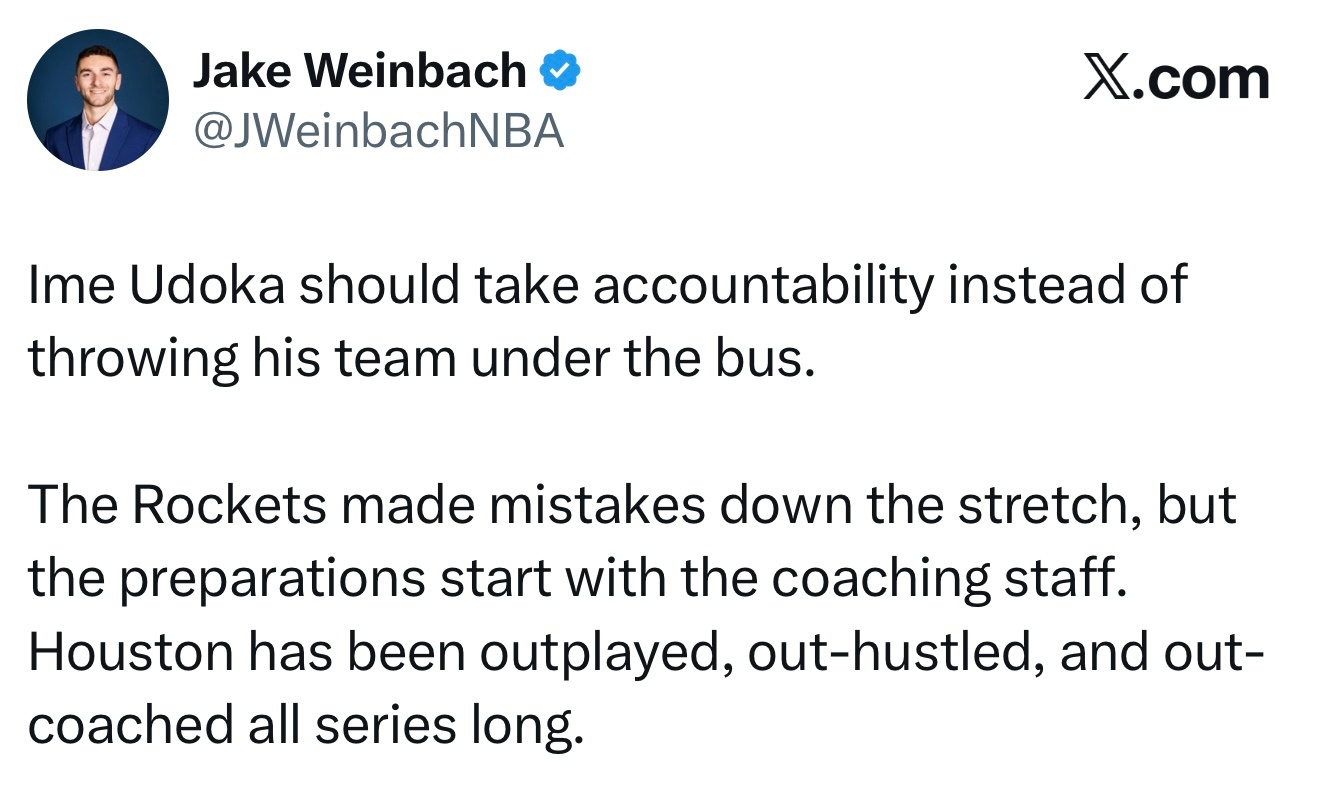
Task: Click the words "instead of" in the first line
Action: [1067, 285]
